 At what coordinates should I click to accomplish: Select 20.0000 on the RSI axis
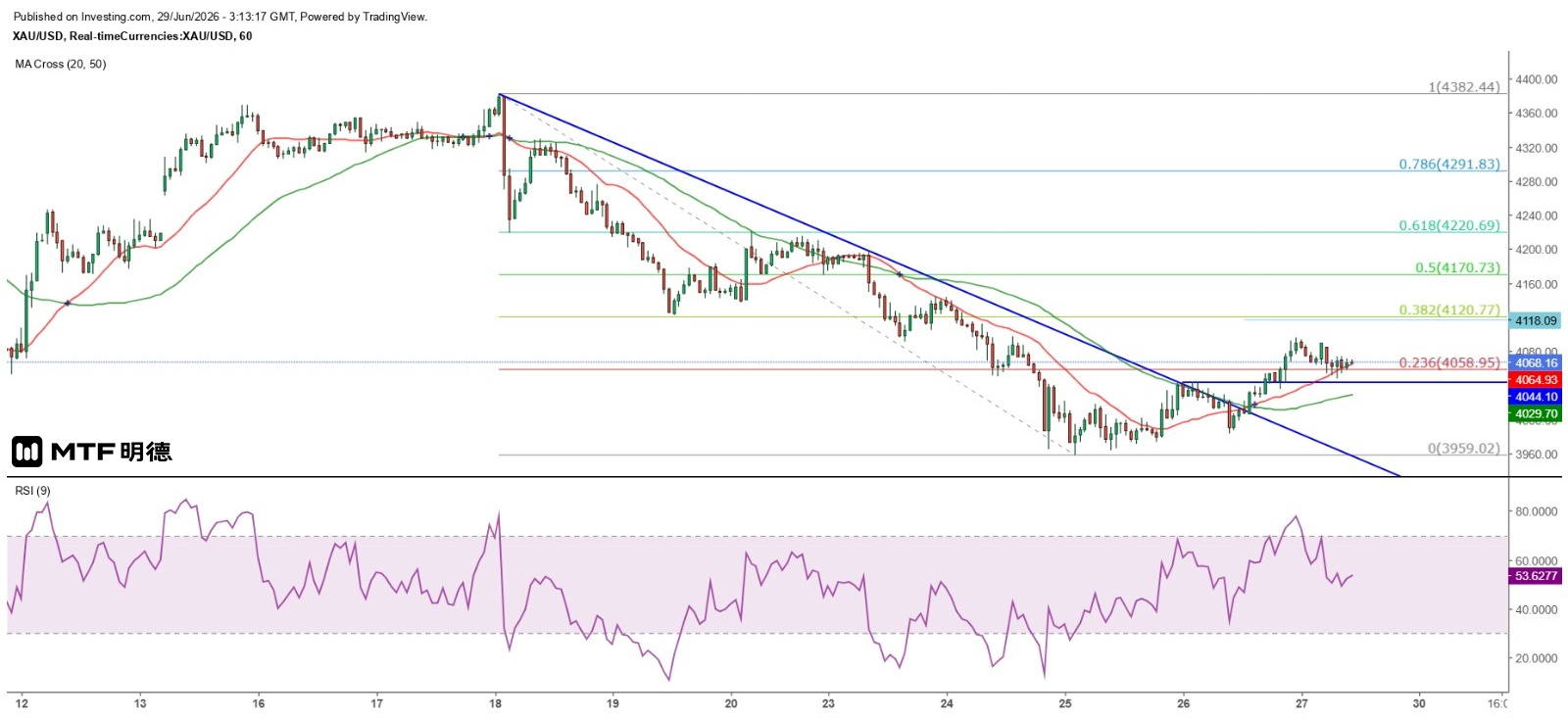point(1537,658)
